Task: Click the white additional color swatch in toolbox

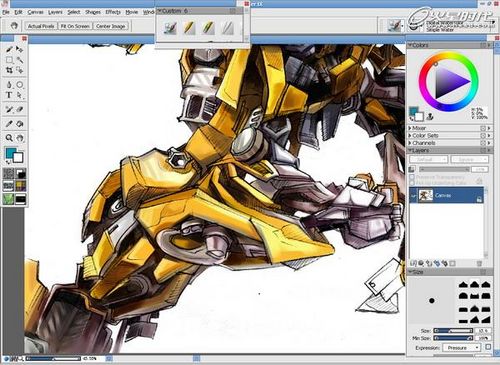Action: (x=18, y=158)
